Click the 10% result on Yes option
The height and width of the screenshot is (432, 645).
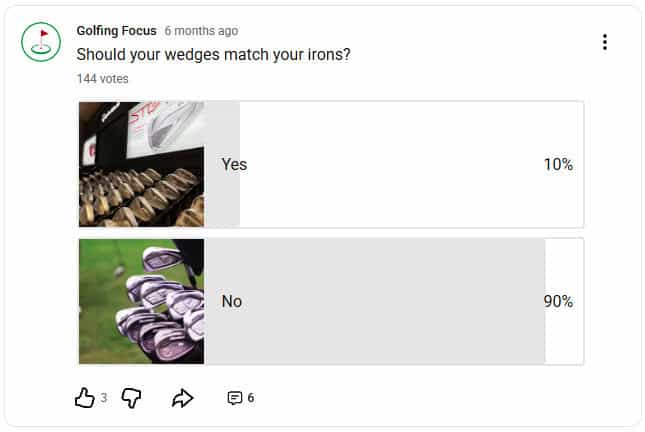point(558,165)
